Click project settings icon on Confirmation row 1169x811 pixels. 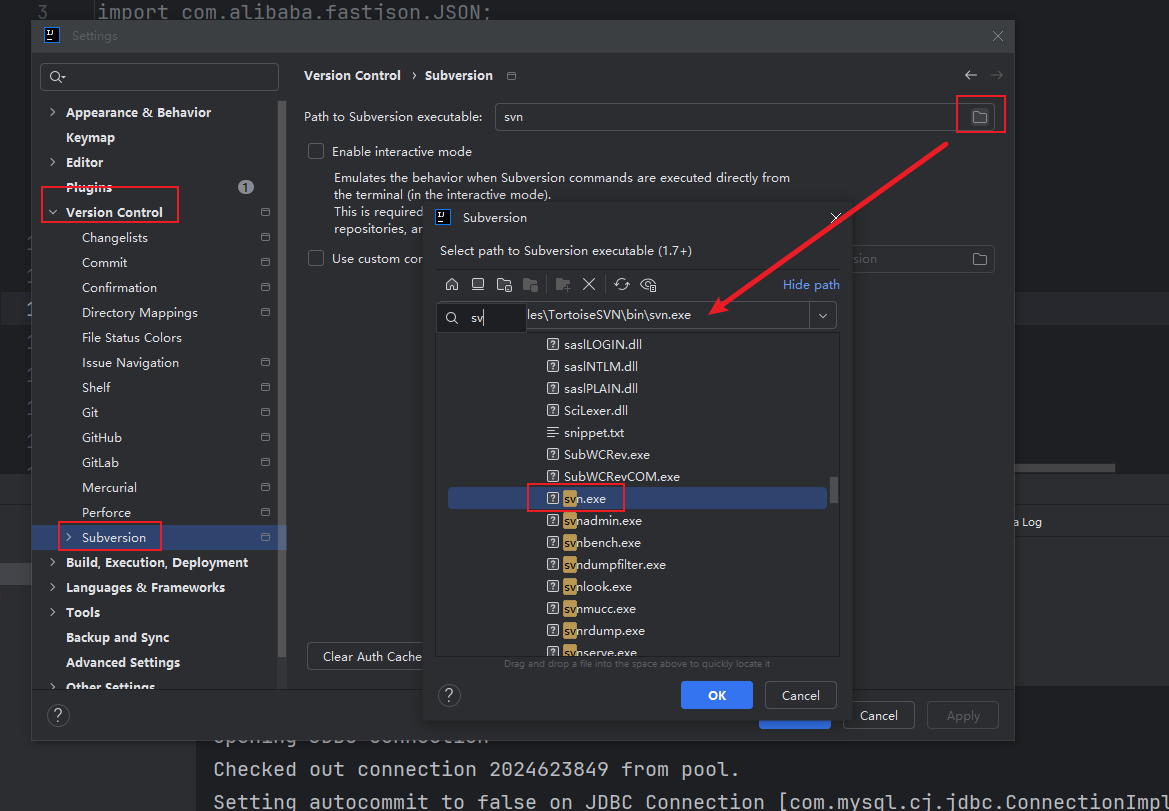coord(265,288)
